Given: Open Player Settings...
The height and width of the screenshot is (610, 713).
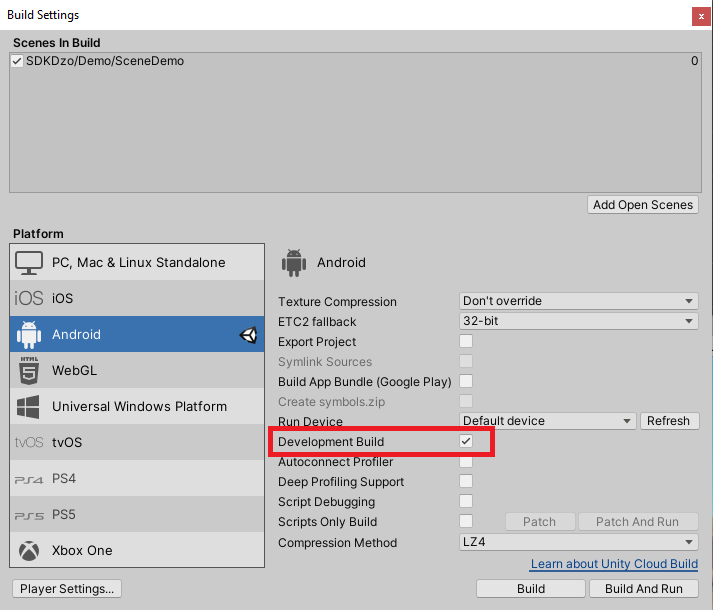Looking at the screenshot, I should [x=67, y=589].
